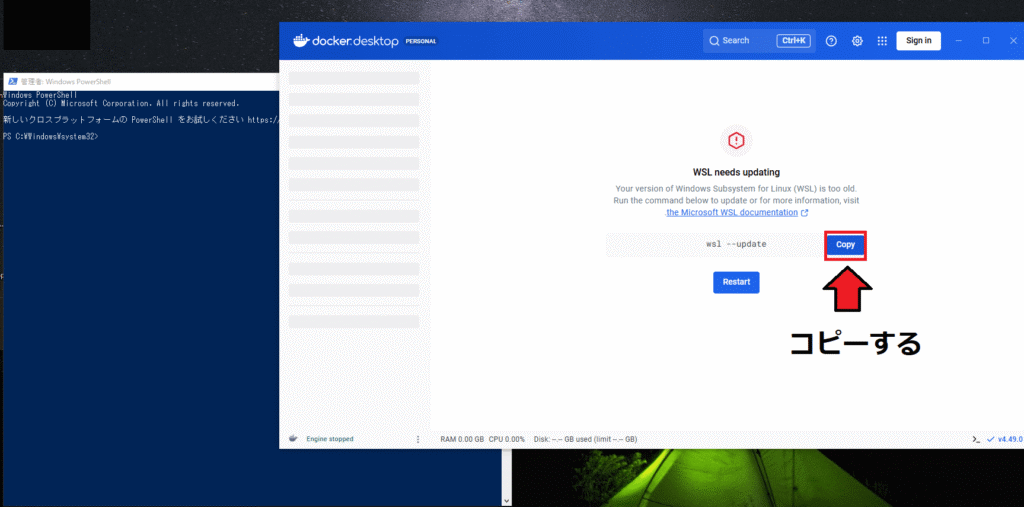
Task: Click the v4.49.0 version checkmark
Action: (x=990, y=439)
